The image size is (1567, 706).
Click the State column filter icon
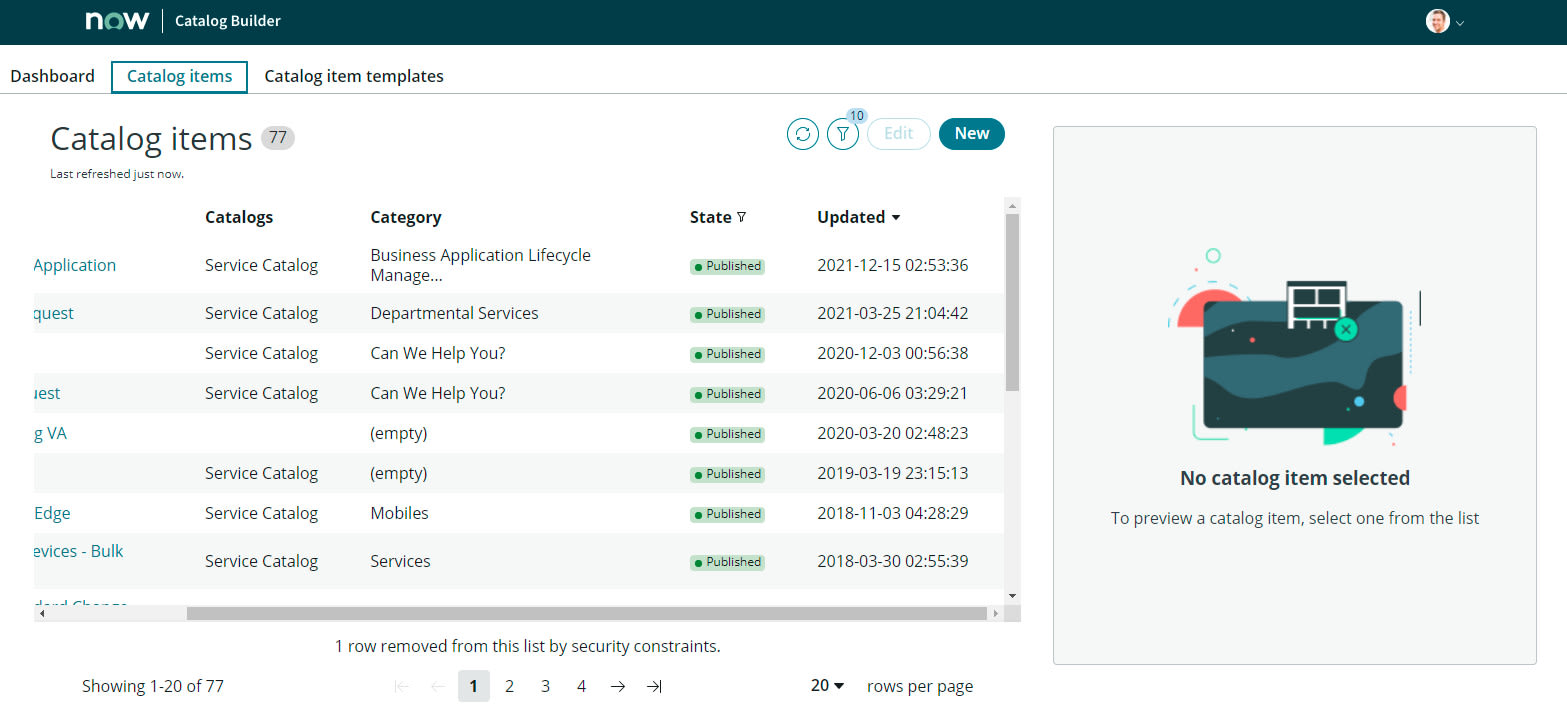tap(741, 217)
